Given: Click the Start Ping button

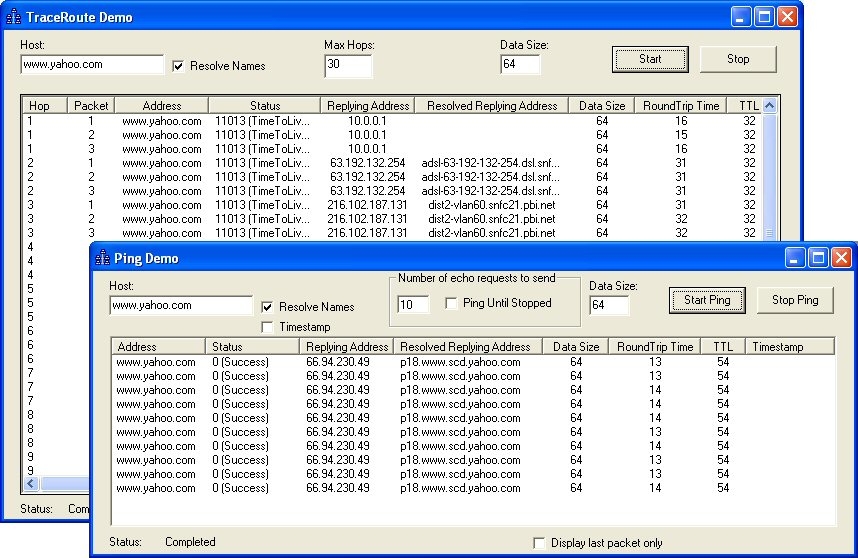Looking at the screenshot, I should click(707, 300).
